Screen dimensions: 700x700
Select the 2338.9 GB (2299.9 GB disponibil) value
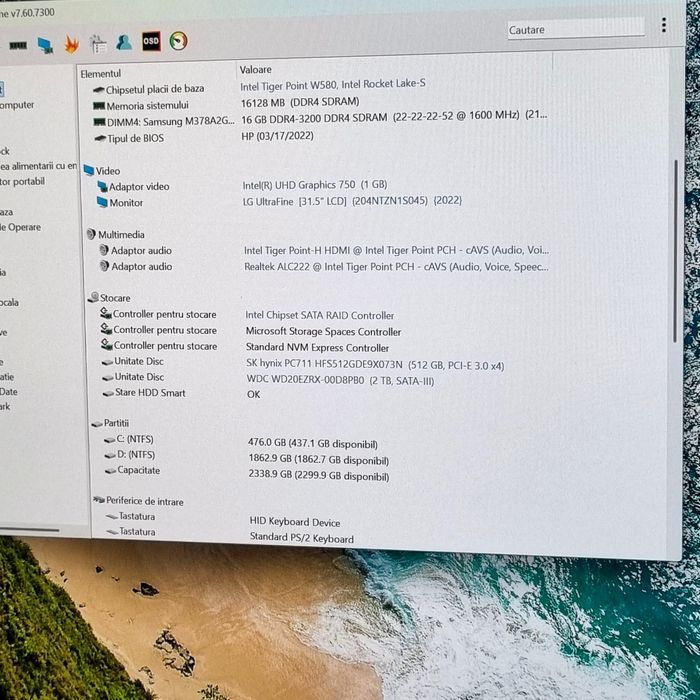[x=319, y=475]
